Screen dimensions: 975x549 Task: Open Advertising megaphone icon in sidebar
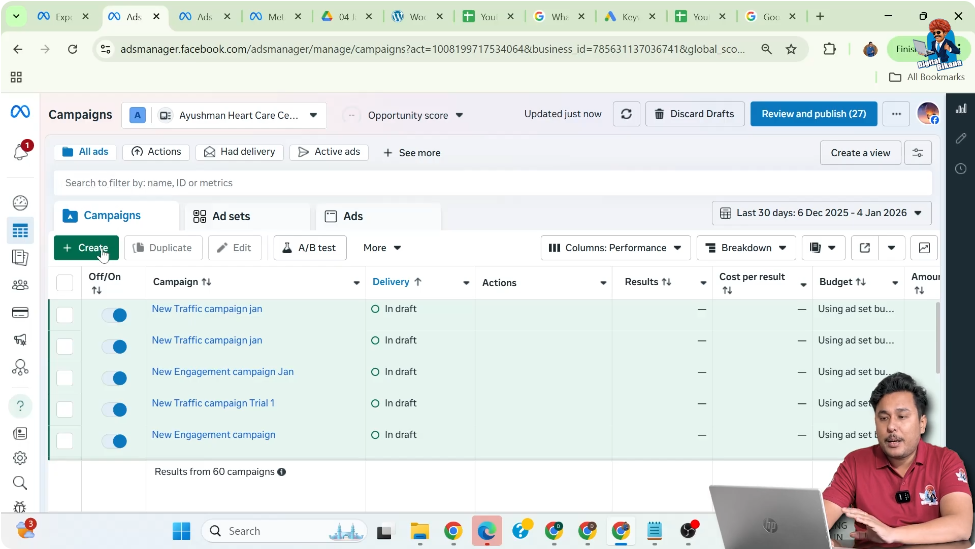20,339
